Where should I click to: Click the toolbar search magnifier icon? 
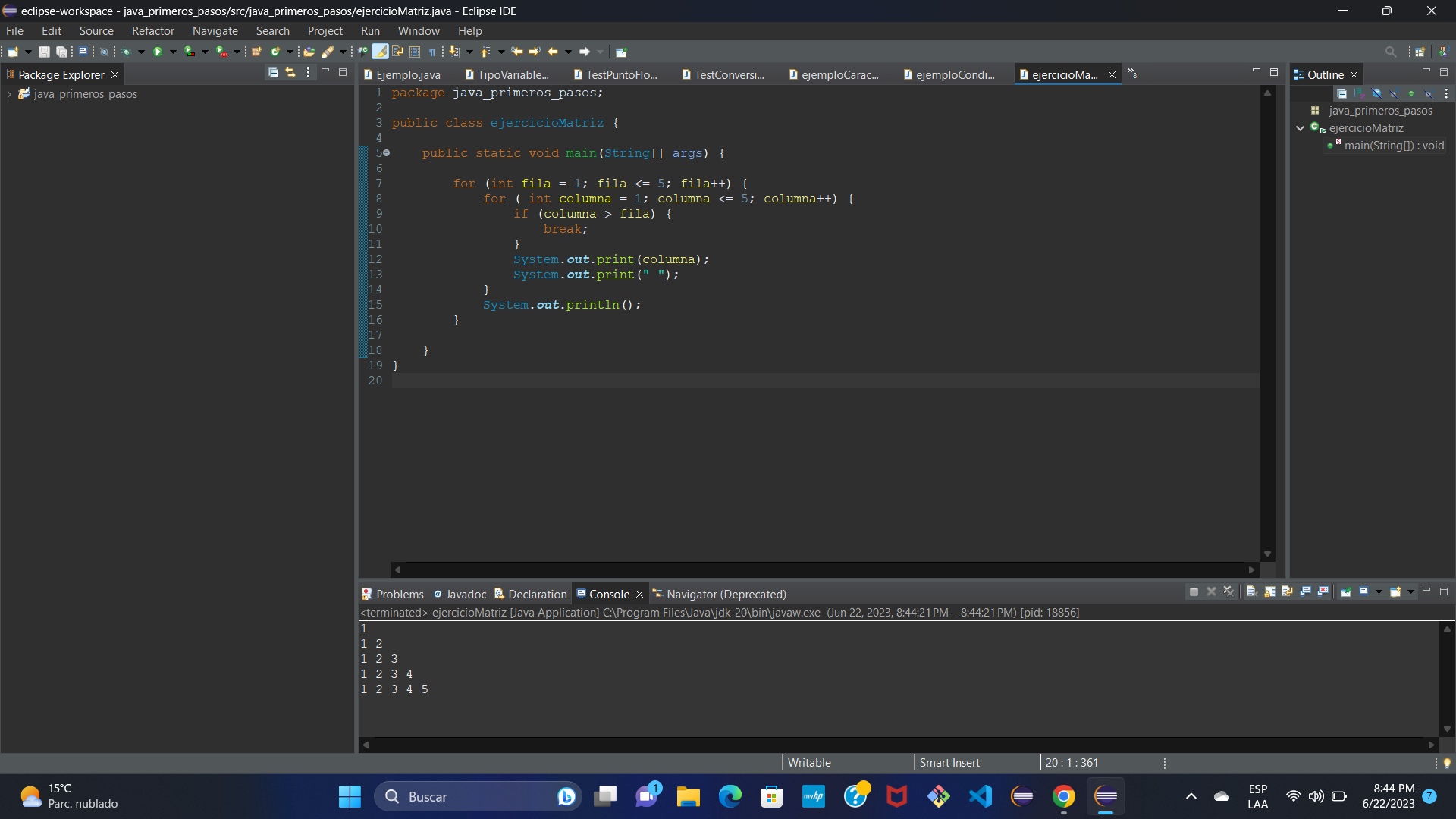[1391, 52]
